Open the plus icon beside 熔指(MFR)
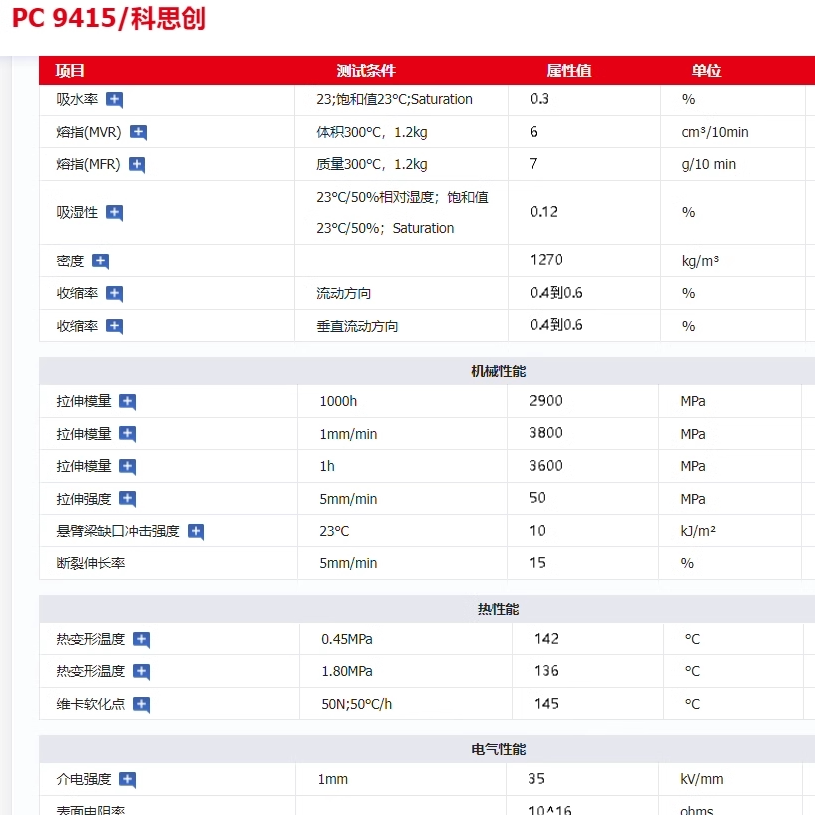The height and width of the screenshot is (815, 815). click(x=137, y=165)
